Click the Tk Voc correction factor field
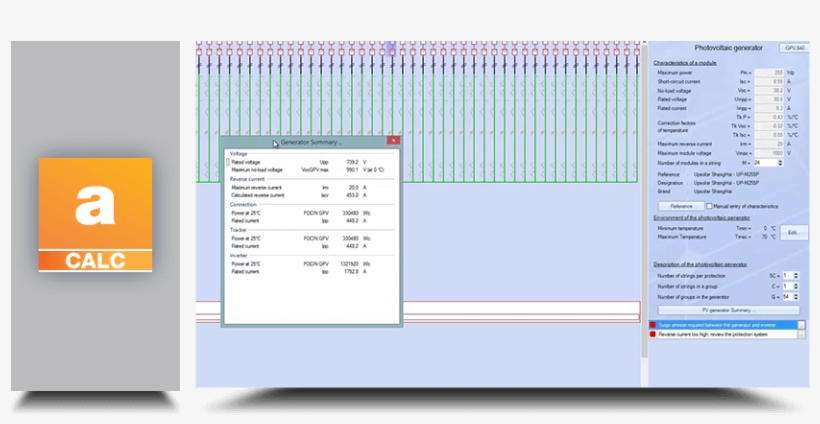Screen dimensions: 820x424 click(769, 126)
